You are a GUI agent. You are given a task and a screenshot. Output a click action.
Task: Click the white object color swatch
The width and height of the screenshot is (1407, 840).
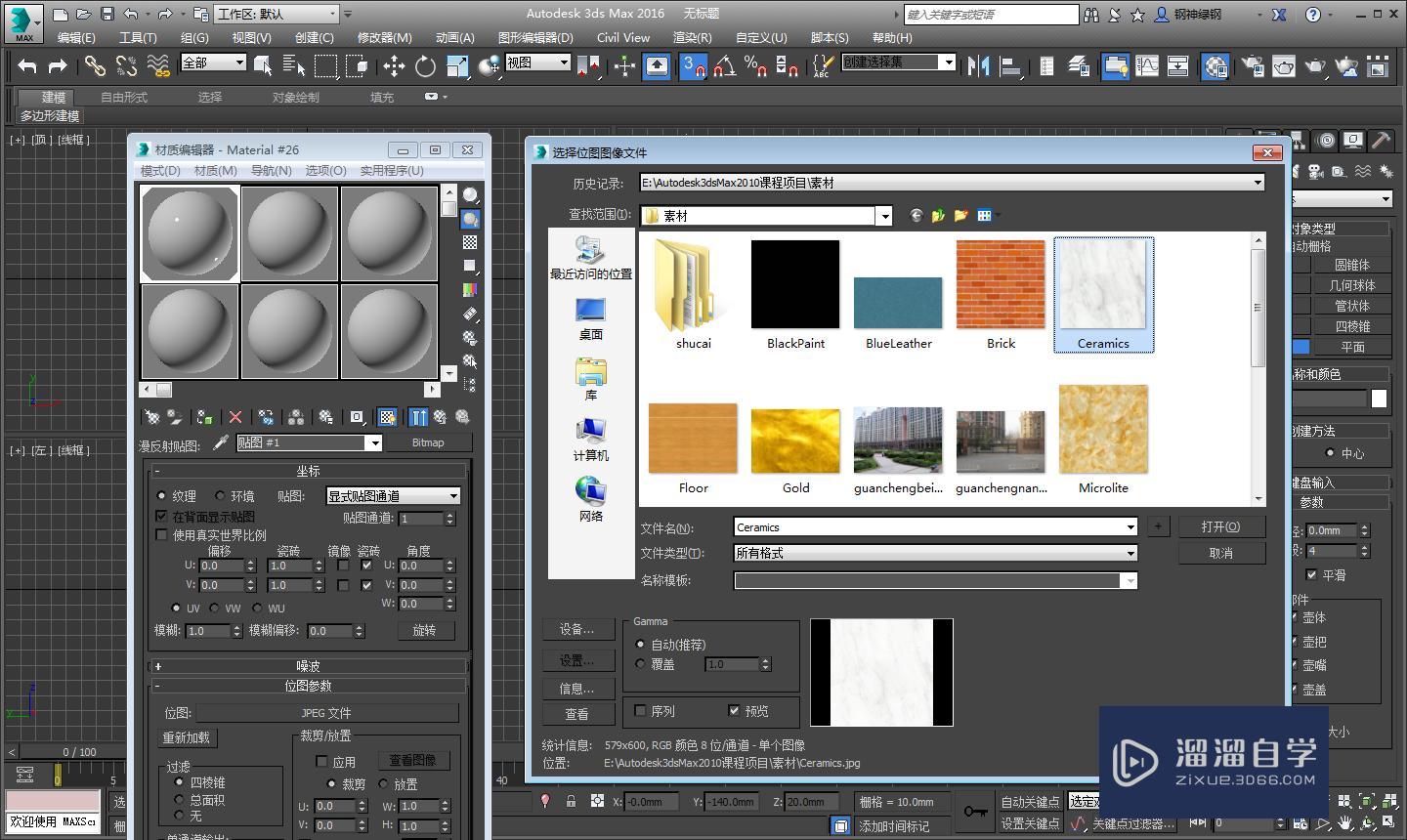click(1379, 399)
